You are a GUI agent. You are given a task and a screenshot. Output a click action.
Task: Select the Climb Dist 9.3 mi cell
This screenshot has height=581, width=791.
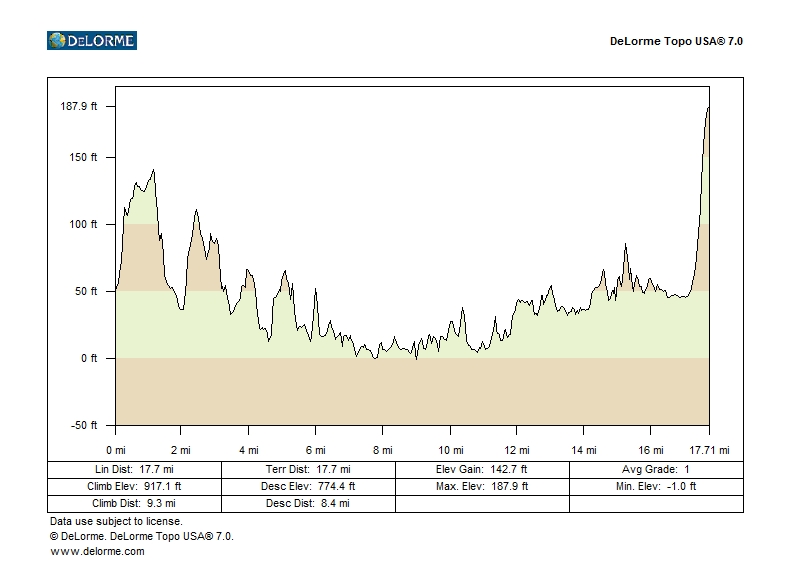tap(134, 503)
